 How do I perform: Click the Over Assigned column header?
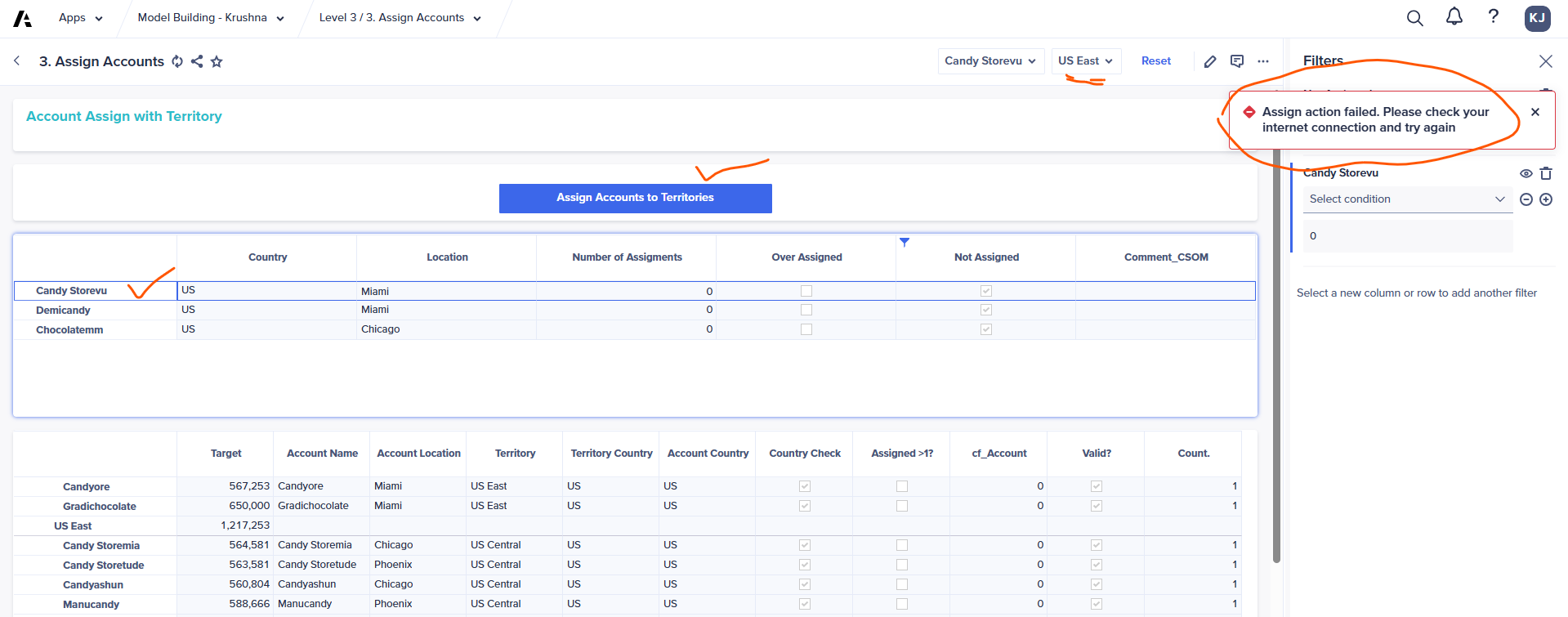(x=806, y=257)
